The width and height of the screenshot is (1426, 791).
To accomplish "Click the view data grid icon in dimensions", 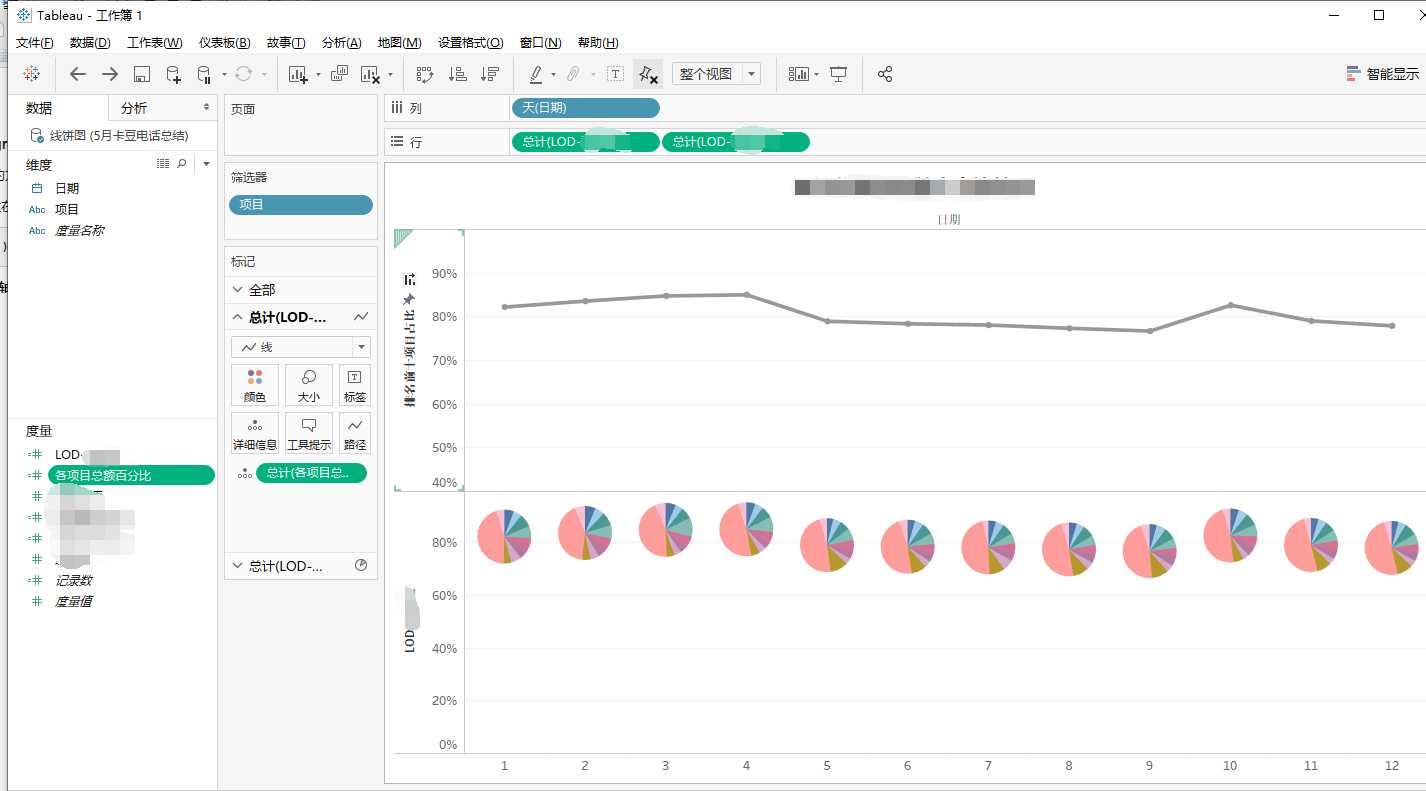I will (163, 164).
